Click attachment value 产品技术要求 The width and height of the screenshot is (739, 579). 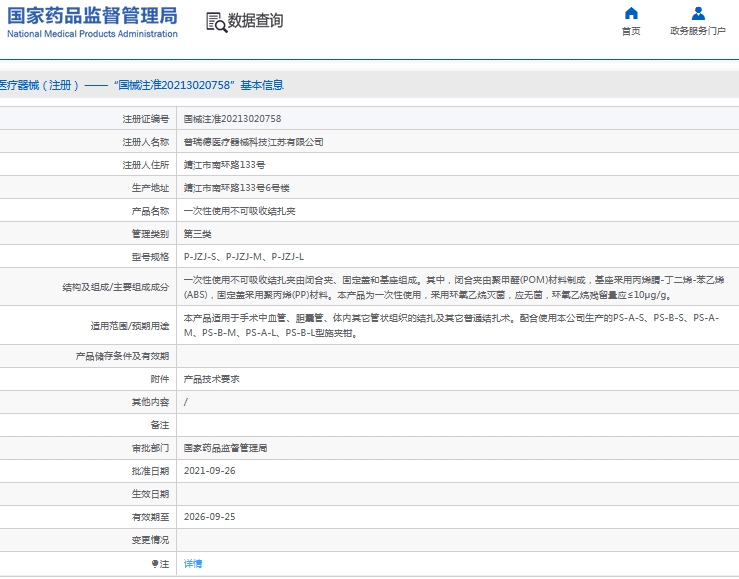tap(212, 379)
